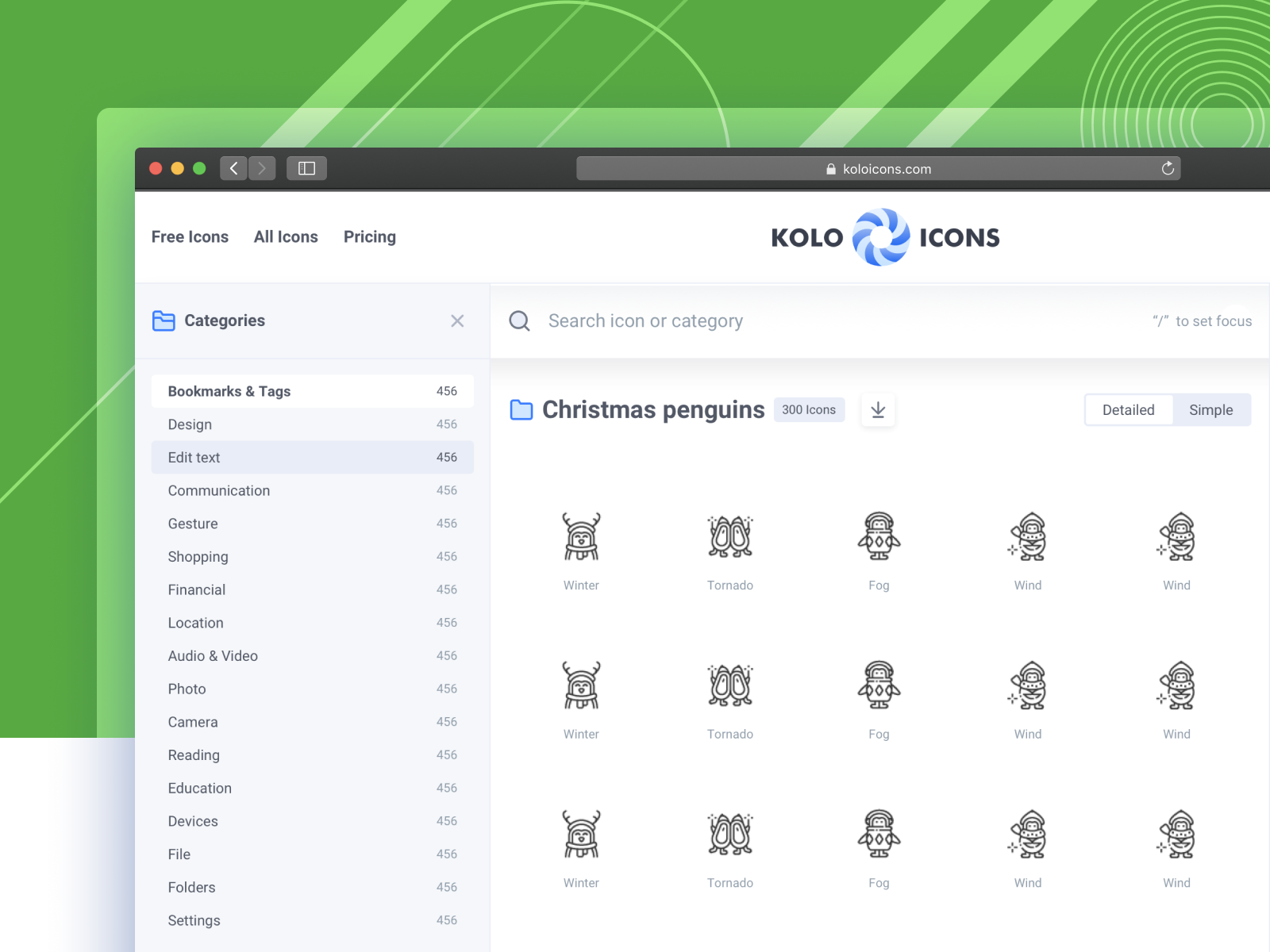Viewport: 1270px width, 952px height.
Task: Click the Tornado penguin icon in first row
Action: pos(730,536)
